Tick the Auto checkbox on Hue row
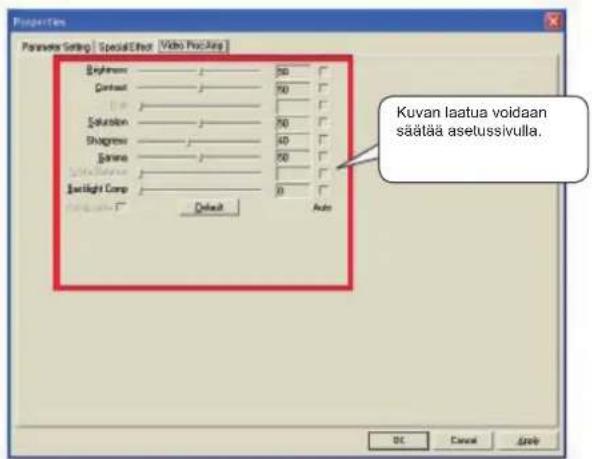Image resolution: width=592 pixels, height=459 pixels. point(323,105)
